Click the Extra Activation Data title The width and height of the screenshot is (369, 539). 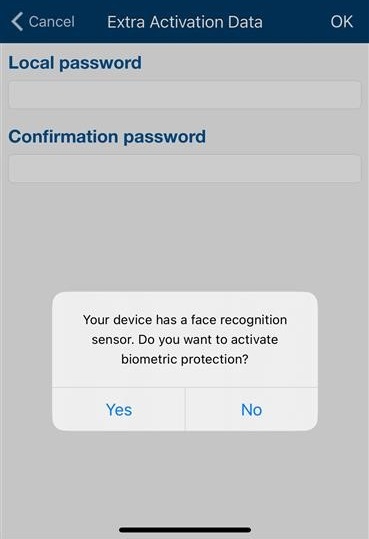point(185,22)
